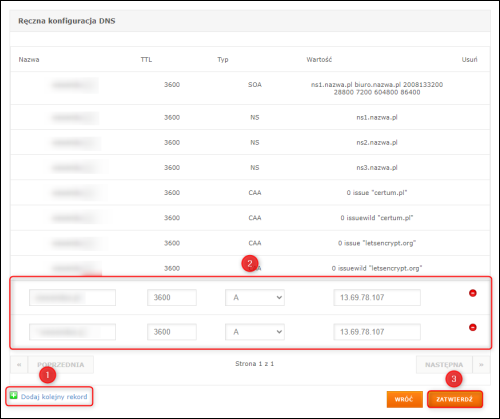This screenshot has width=500, height=419.
Task: Click the POPRZEDNIA pagination button
Action: point(61,365)
